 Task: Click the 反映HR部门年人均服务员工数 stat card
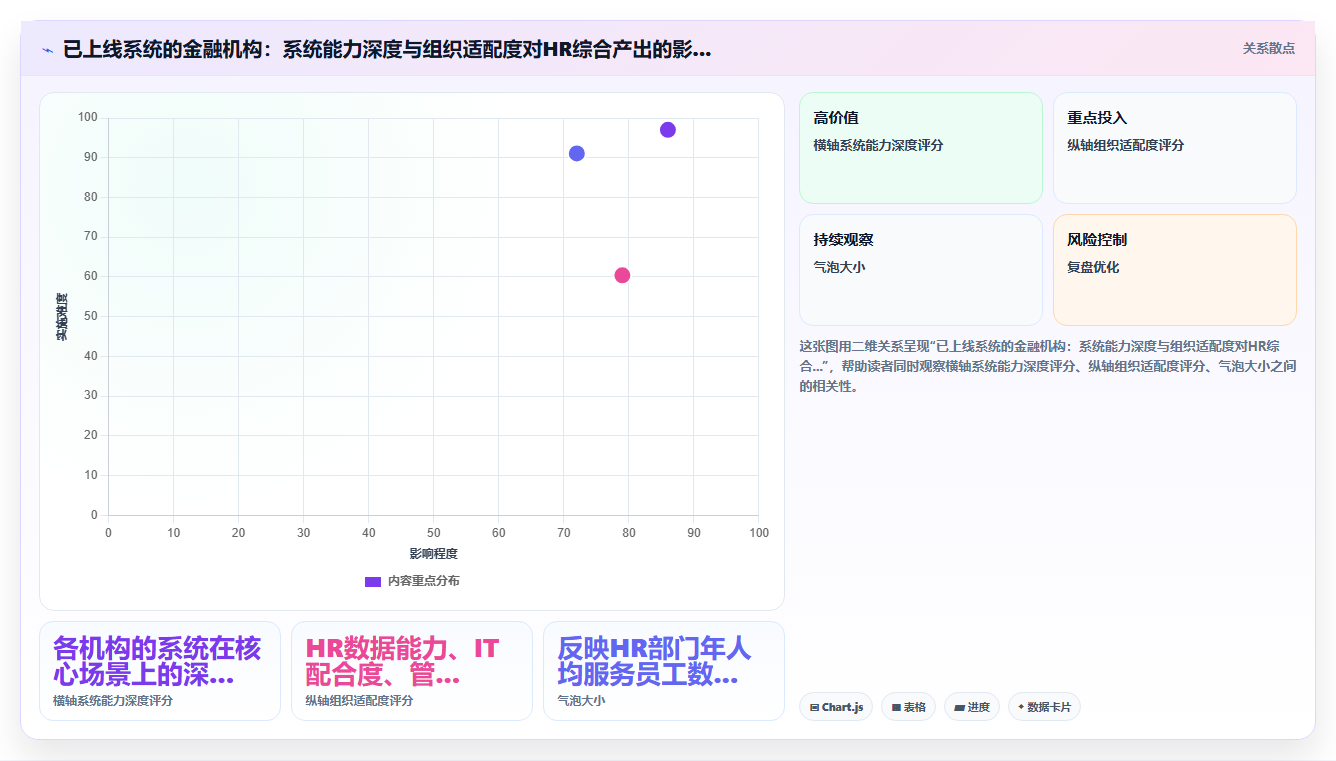[664, 671]
